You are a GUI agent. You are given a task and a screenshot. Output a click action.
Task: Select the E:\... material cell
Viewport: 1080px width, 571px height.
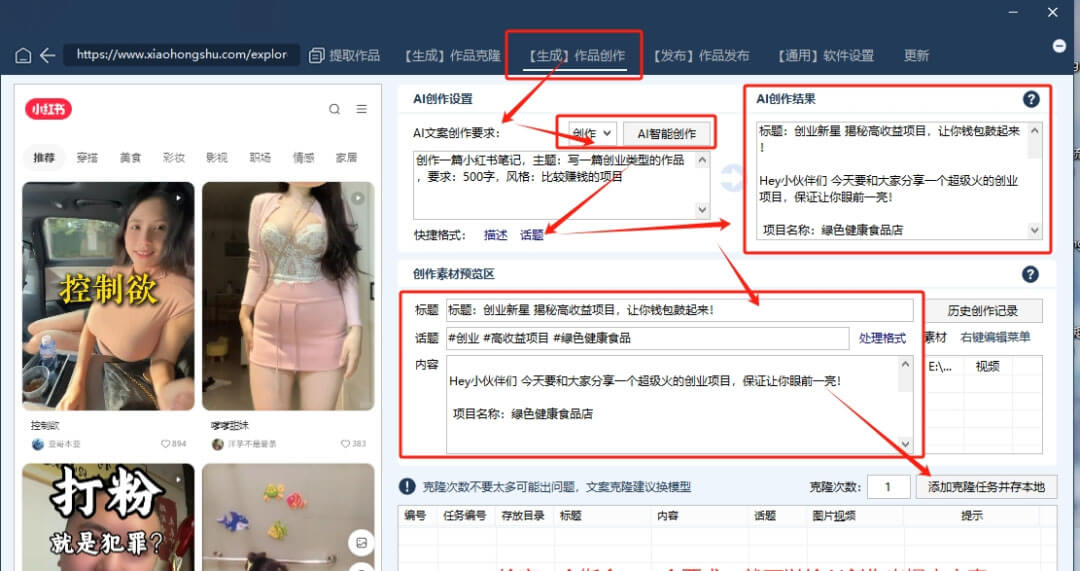pos(940,366)
